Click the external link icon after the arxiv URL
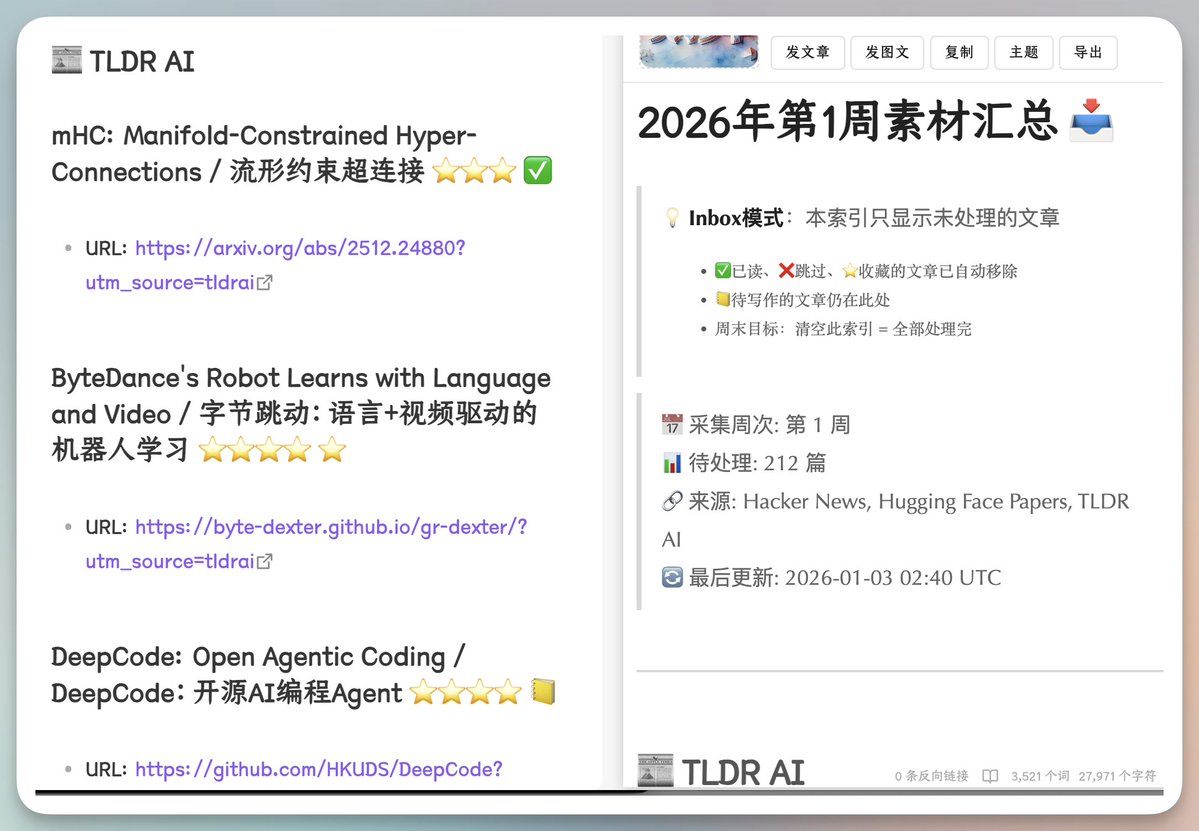The height and width of the screenshot is (831, 1199). [265, 283]
